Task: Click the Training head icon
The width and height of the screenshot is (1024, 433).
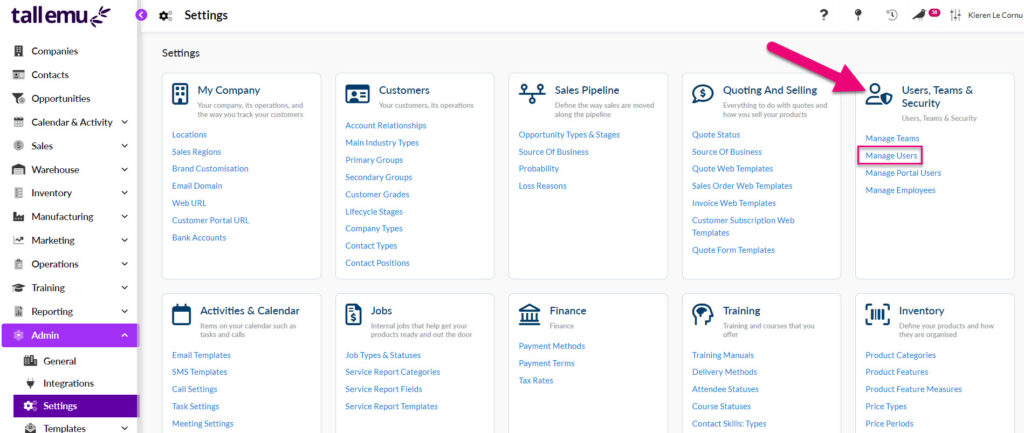Action: tap(702, 314)
